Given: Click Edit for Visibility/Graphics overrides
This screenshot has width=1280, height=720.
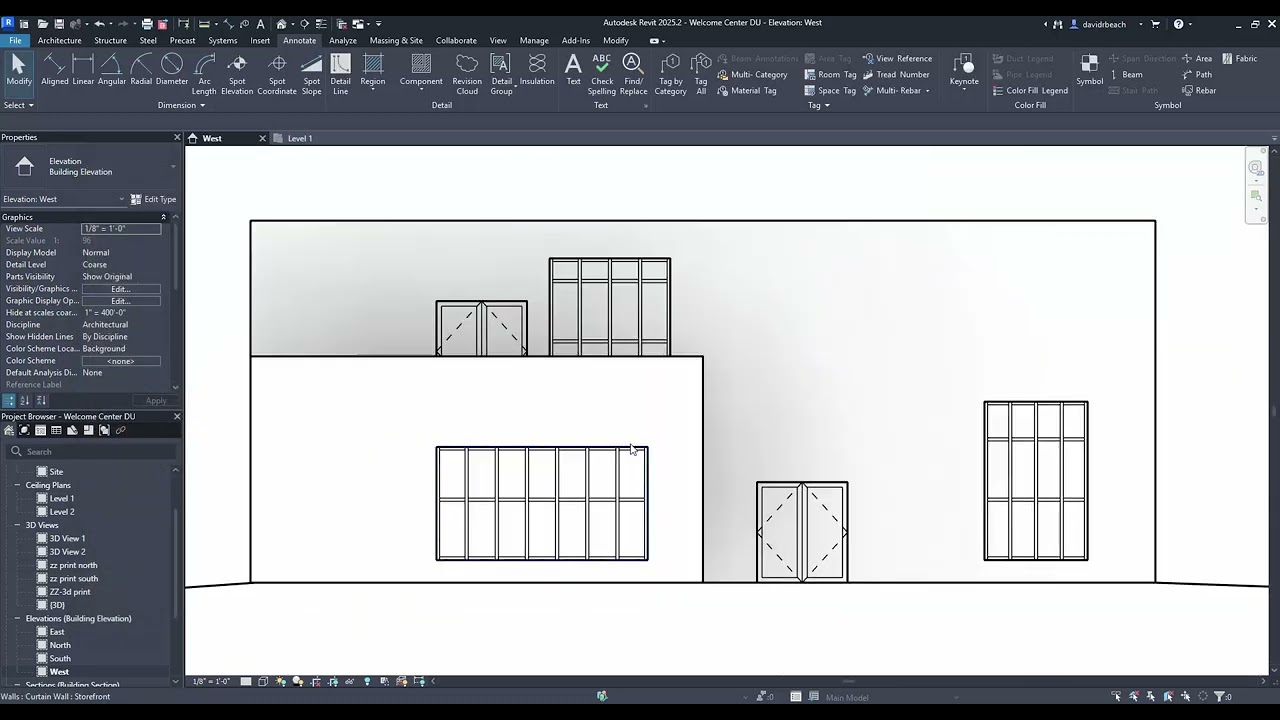Looking at the screenshot, I should (x=121, y=289).
